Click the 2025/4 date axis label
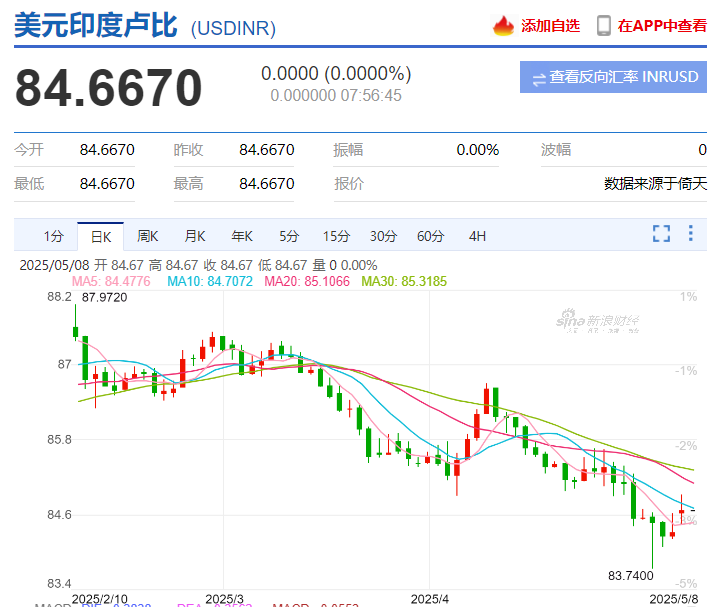Screen dimensions: 715x607 [x=430, y=599]
